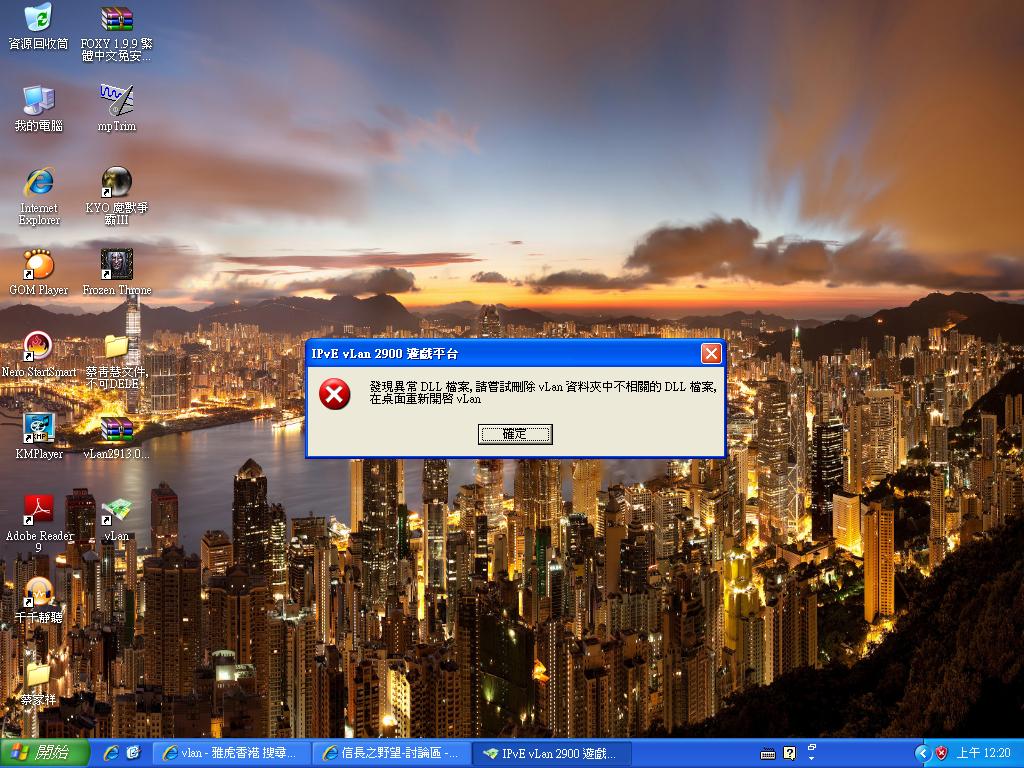This screenshot has height=768, width=1024.
Task: Open the Recycle Bin desktop icon
Action: coord(38,19)
